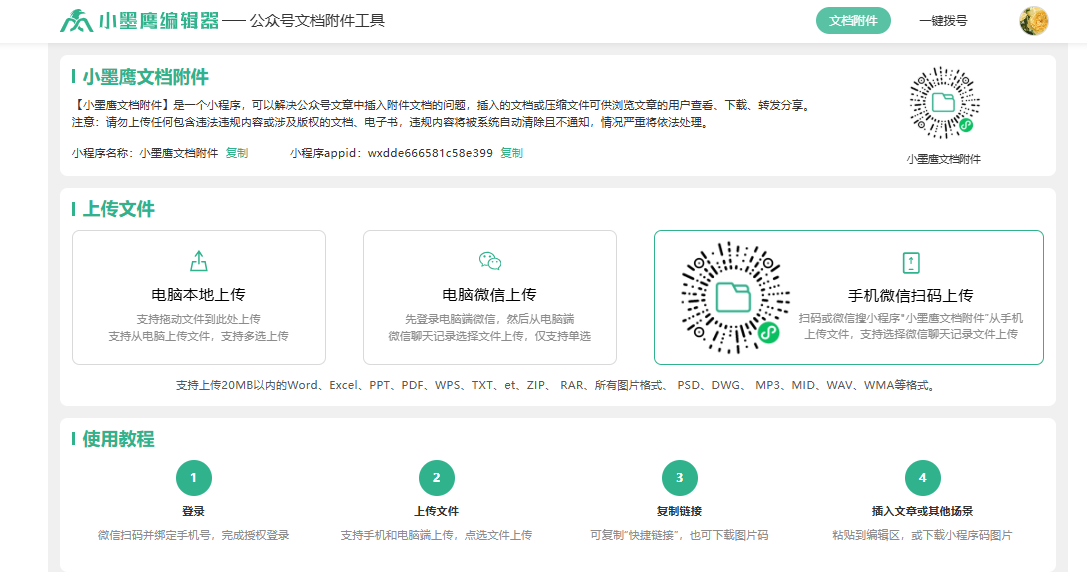The image size is (1087, 572).
Task: Click the text 可复制"快捷链接"，也可下载图片码
Action: click(x=679, y=535)
